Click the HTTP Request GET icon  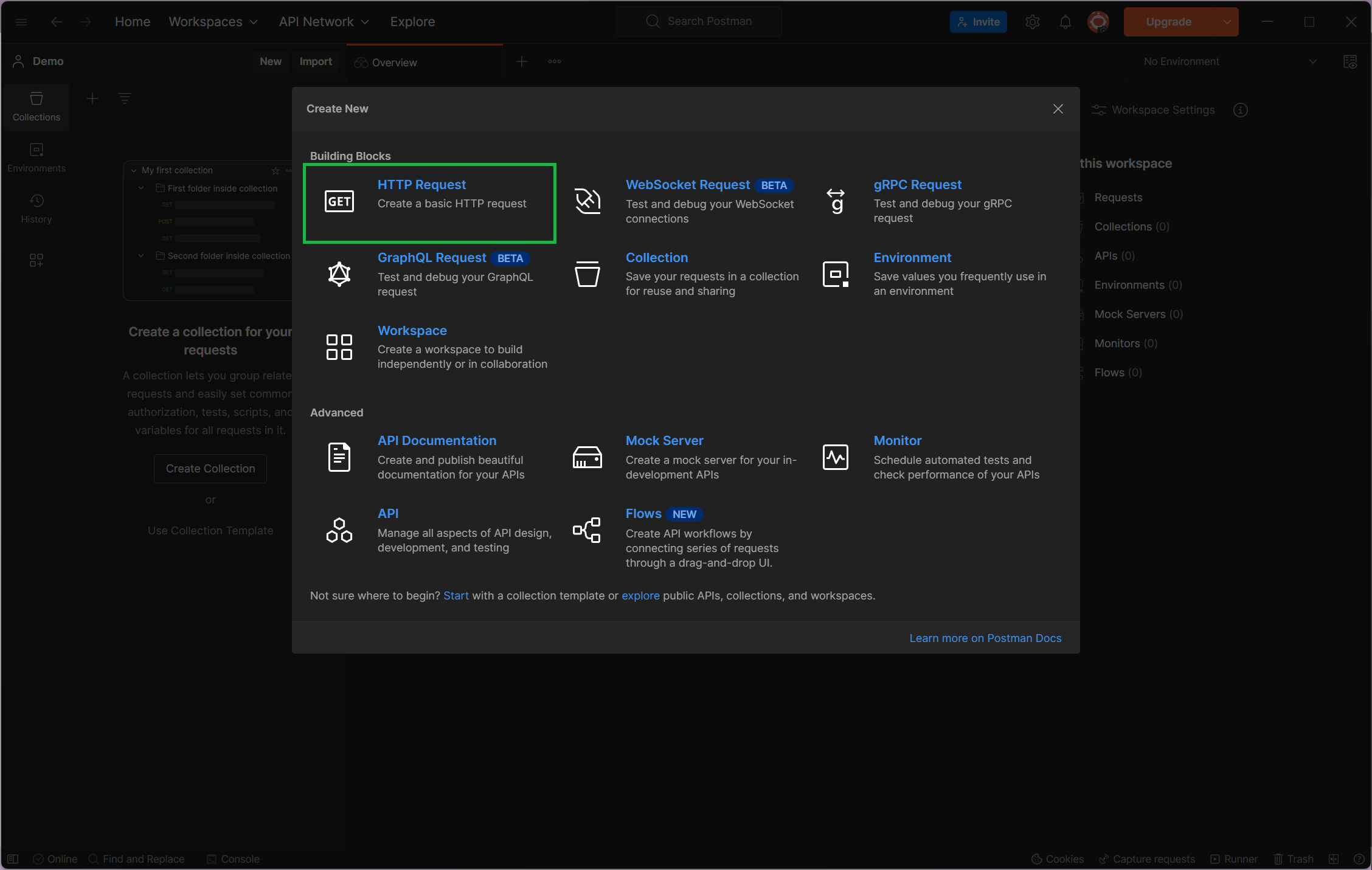(339, 201)
